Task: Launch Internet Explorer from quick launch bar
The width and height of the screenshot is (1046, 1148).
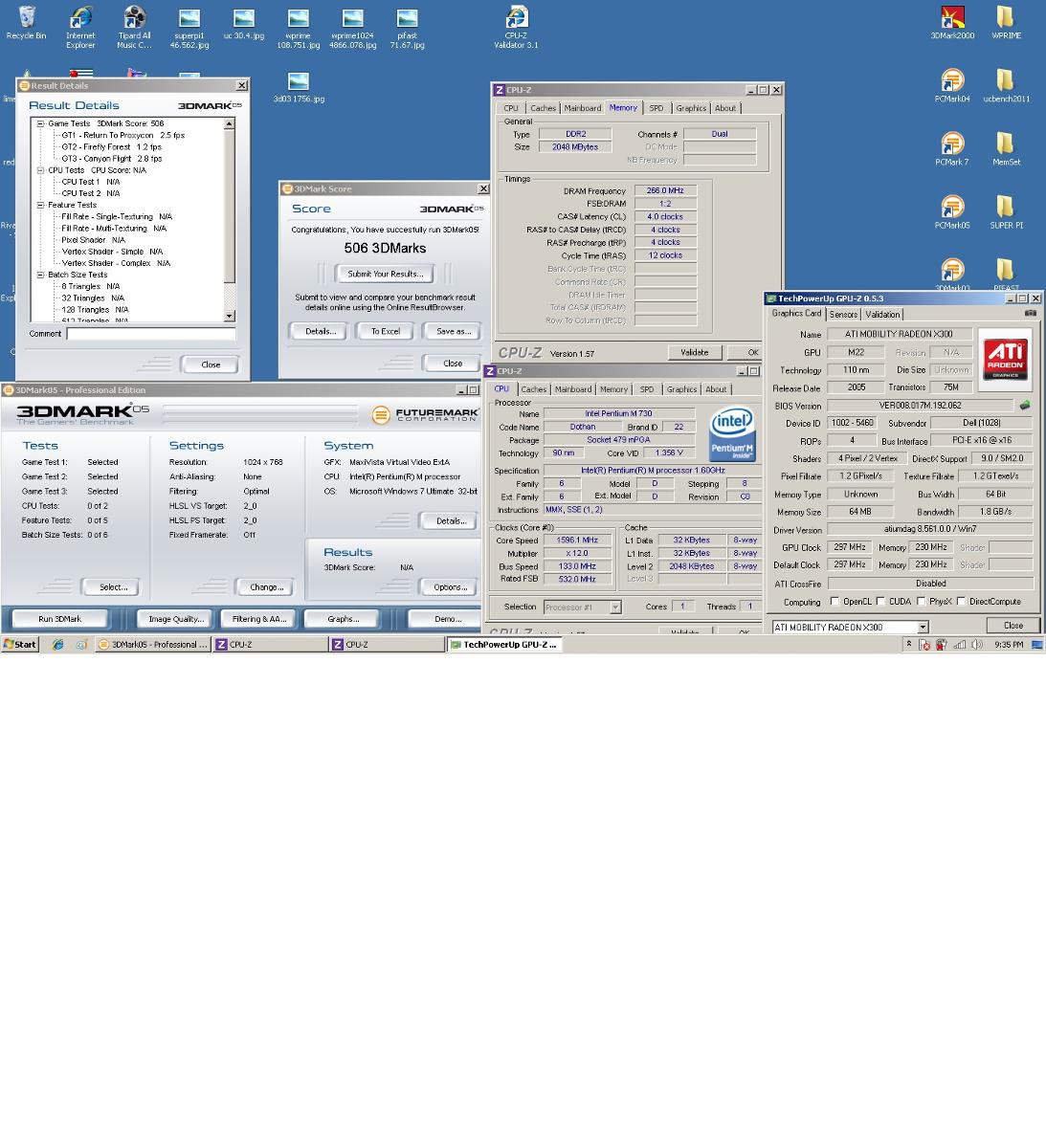Action: [57, 645]
